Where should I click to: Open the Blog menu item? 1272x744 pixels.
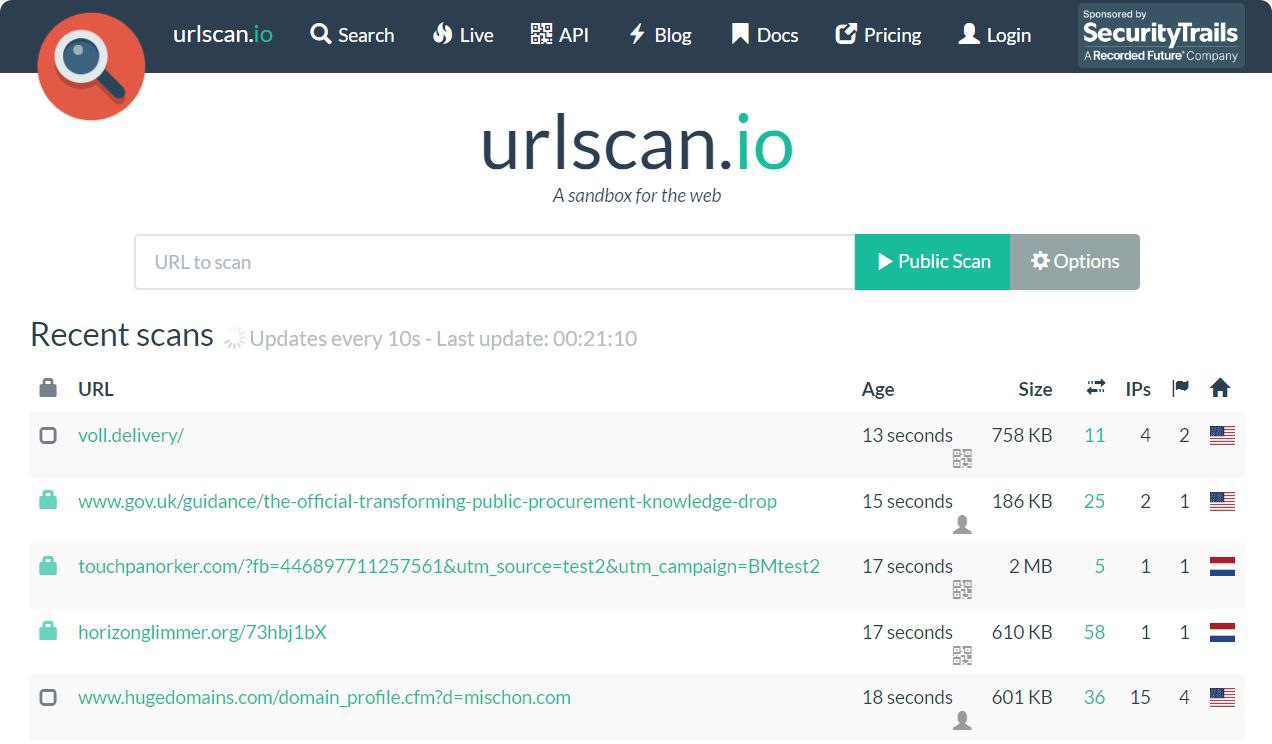pyautogui.click(x=659, y=35)
